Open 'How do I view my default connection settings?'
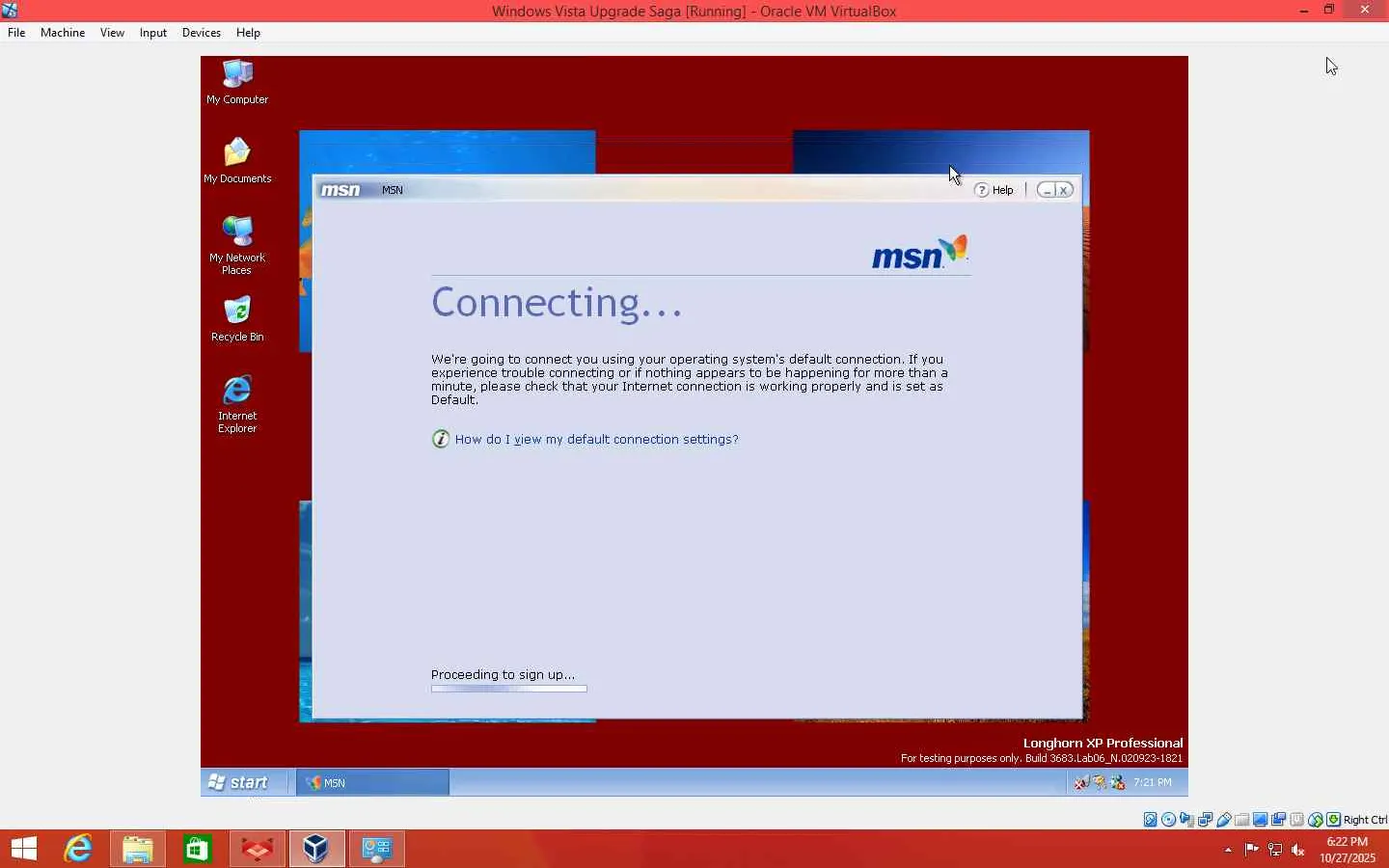Image resolution: width=1389 pixels, height=868 pixels. [x=597, y=439]
